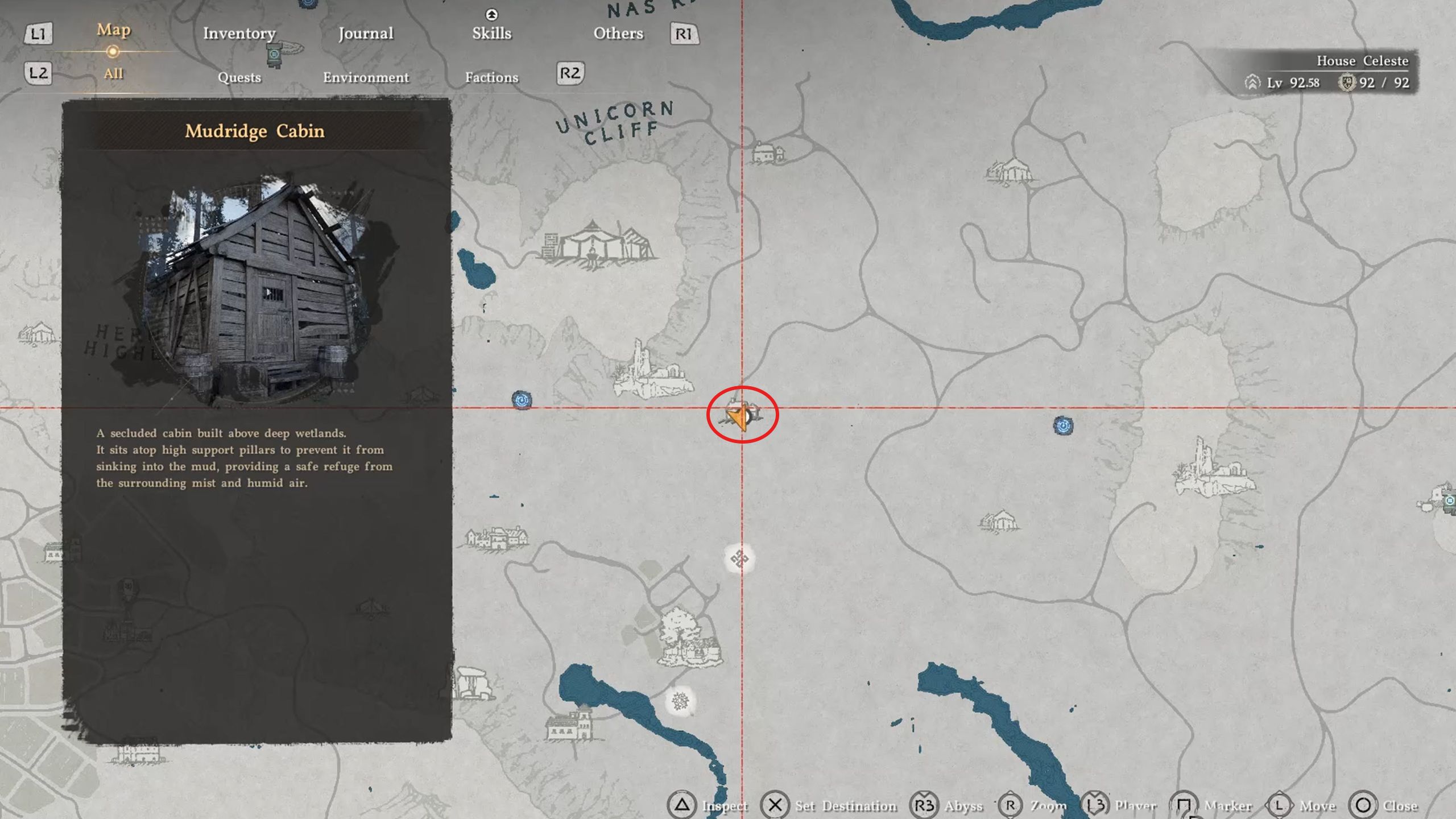Filter map by Environment

point(366,77)
